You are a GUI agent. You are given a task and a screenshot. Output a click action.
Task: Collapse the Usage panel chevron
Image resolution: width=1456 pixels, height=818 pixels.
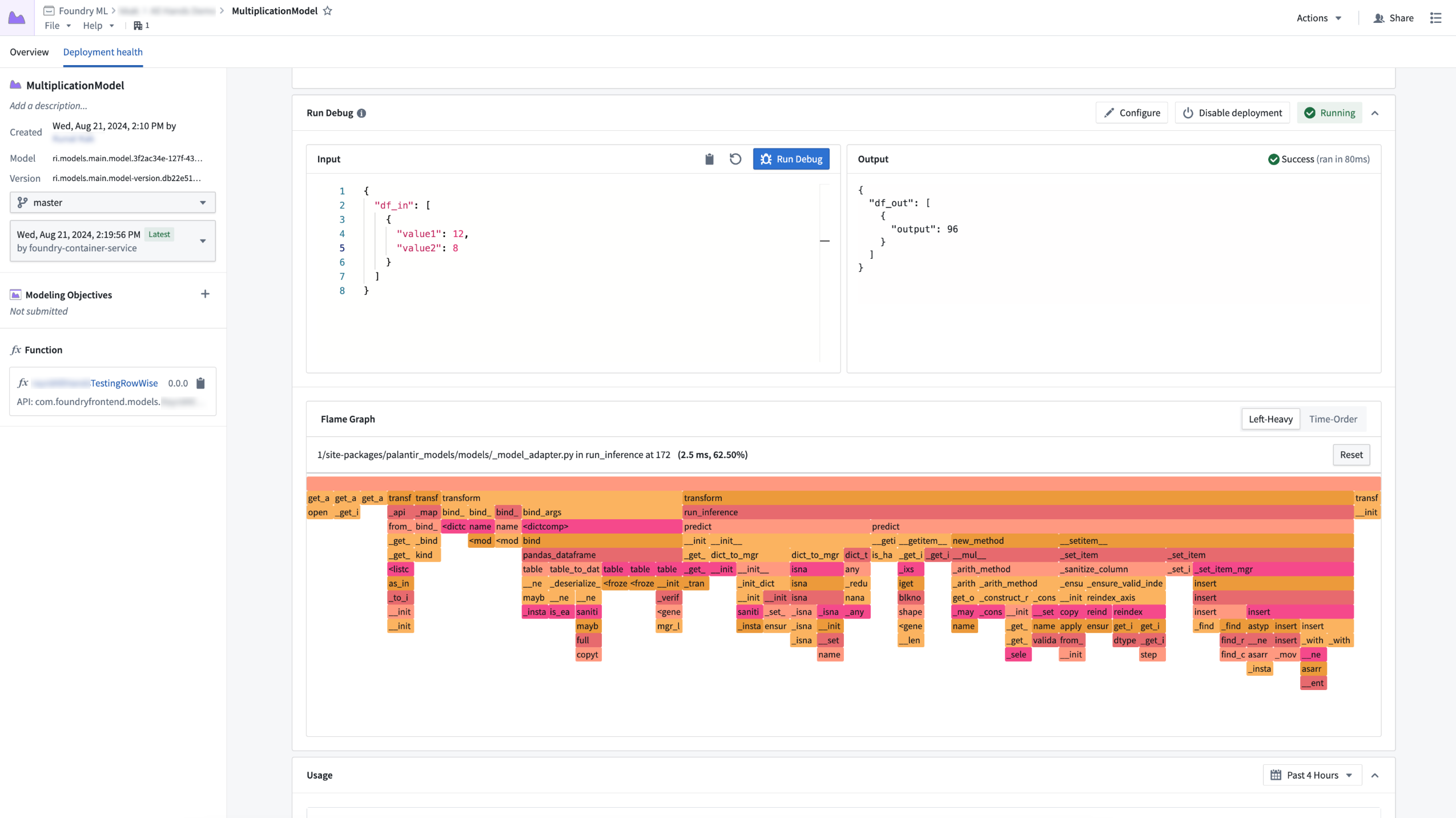click(x=1375, y=775)
